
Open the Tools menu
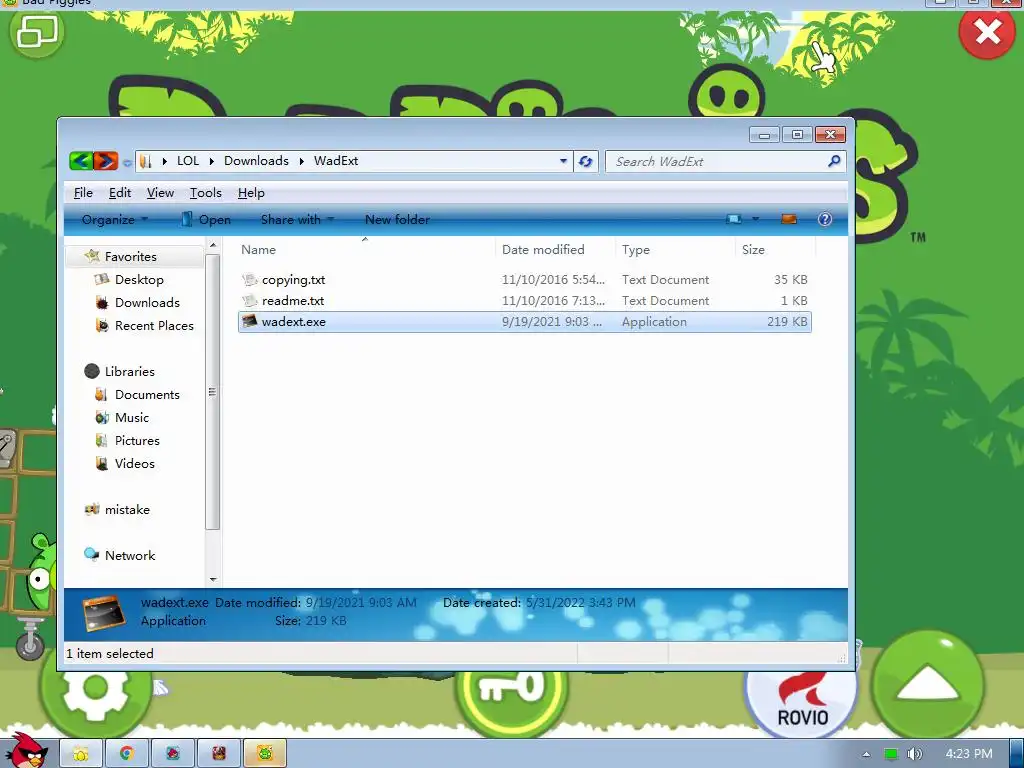(x=206, y=193)
